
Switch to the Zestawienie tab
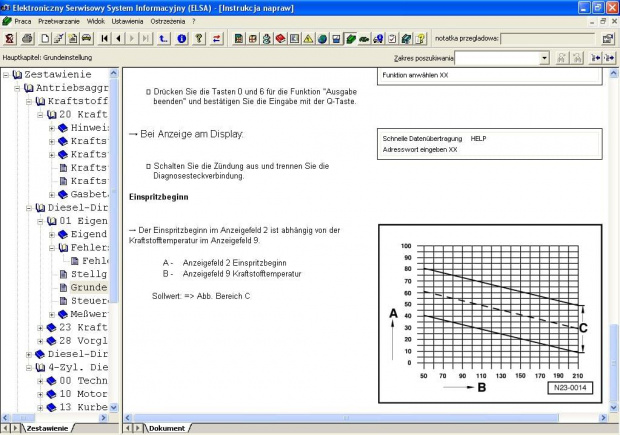47,428
